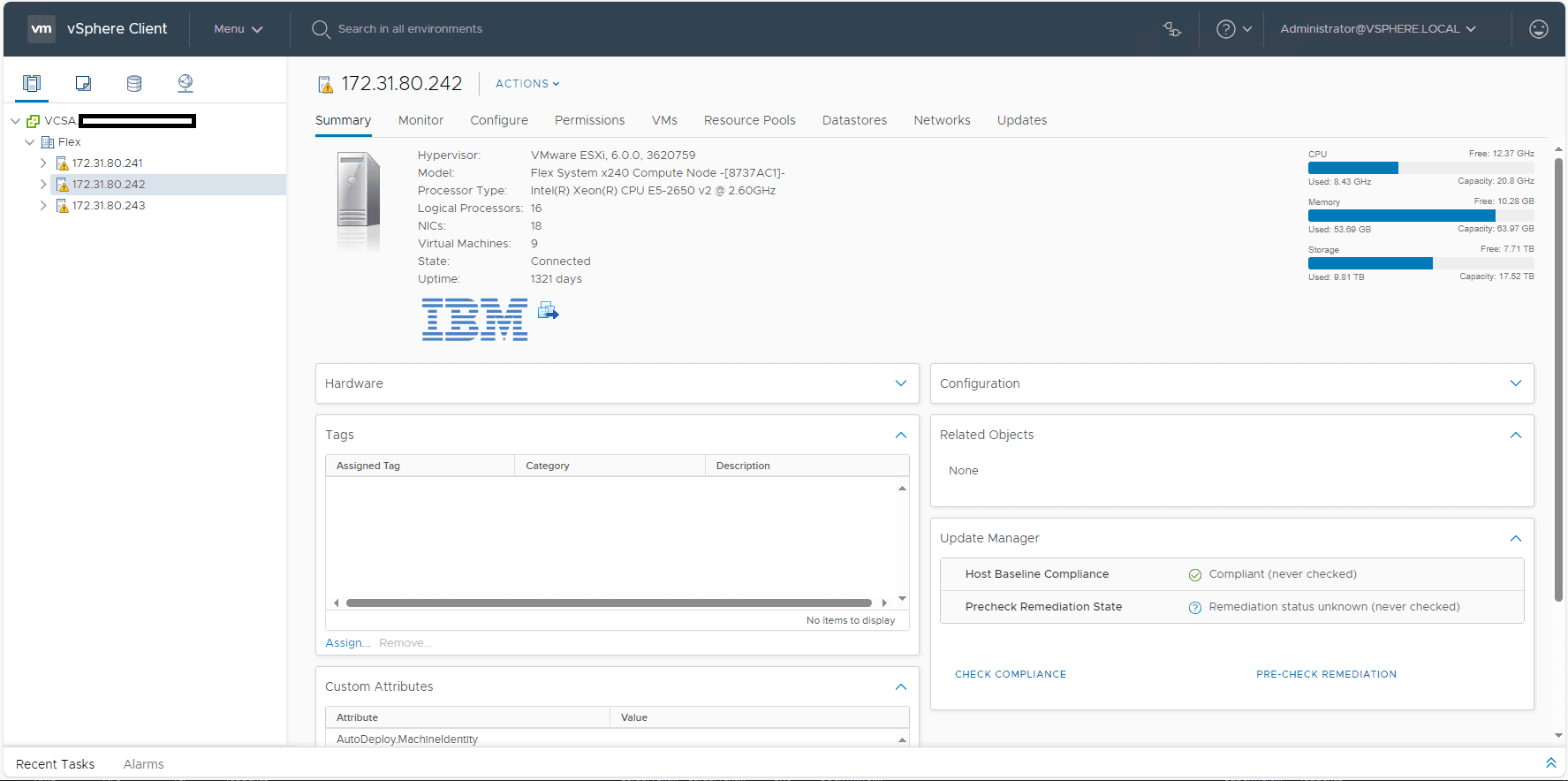Click the CPU usage bar

pos(1420,168)
